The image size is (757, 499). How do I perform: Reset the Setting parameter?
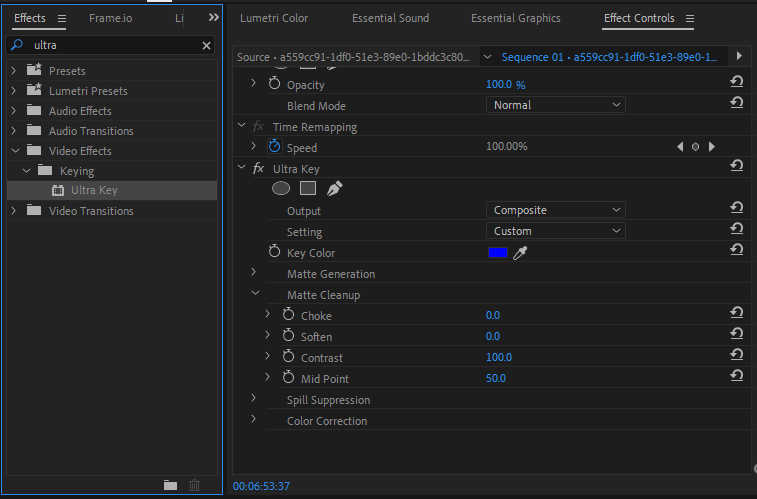(x=736, y=228)
